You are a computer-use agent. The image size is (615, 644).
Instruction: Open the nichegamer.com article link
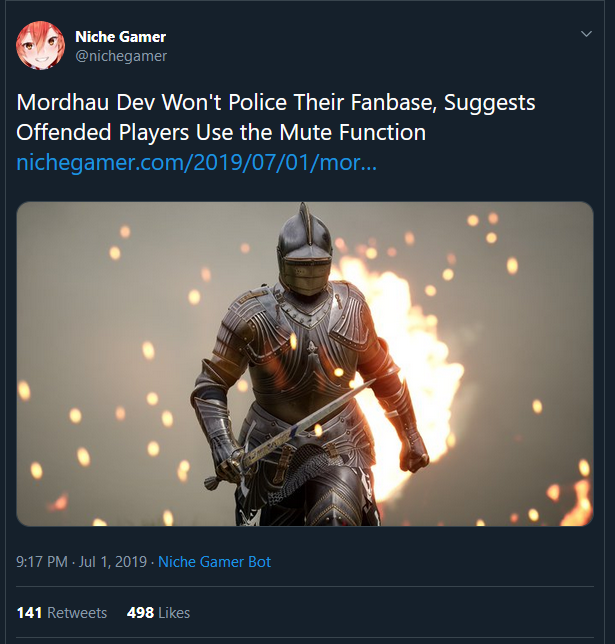pyautogui.click(x=197, y=162)
